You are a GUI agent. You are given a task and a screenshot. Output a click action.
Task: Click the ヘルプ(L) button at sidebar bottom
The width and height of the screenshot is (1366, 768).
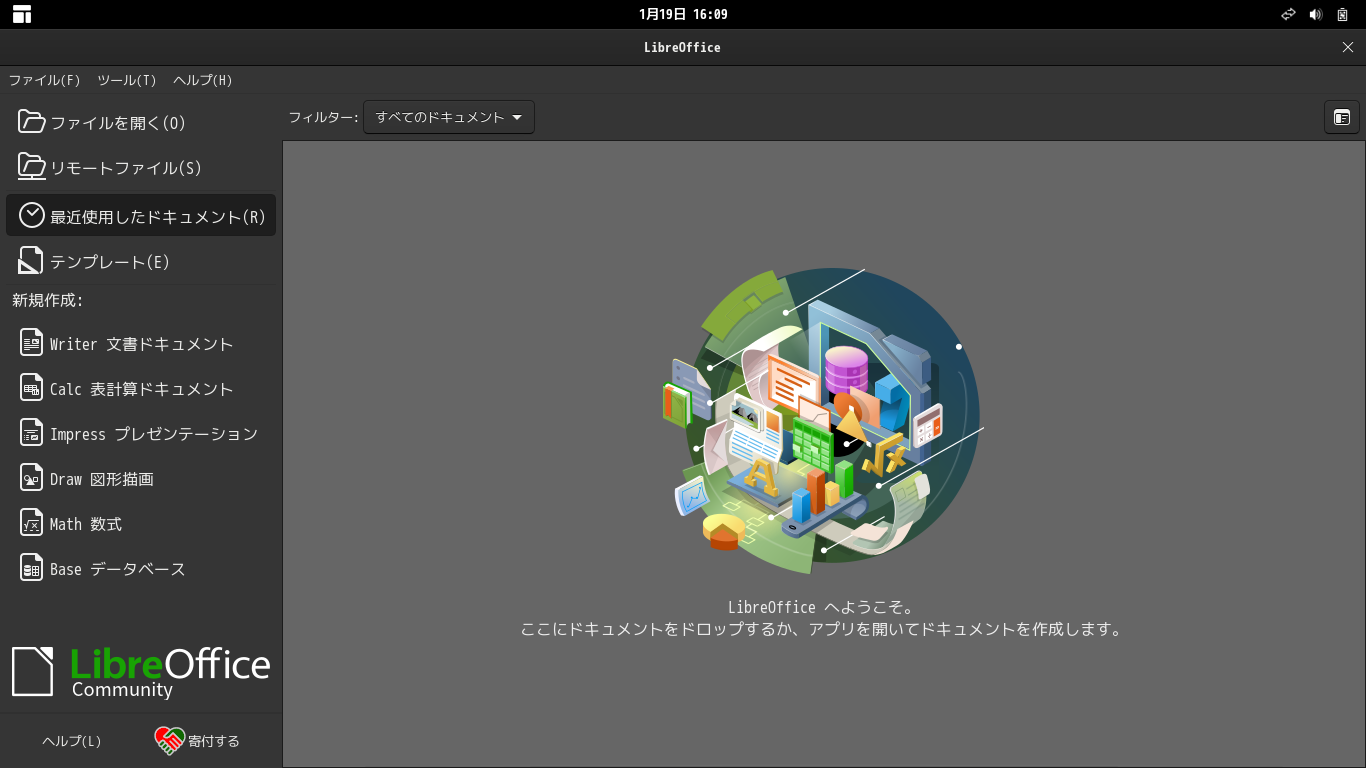point(71,741)
